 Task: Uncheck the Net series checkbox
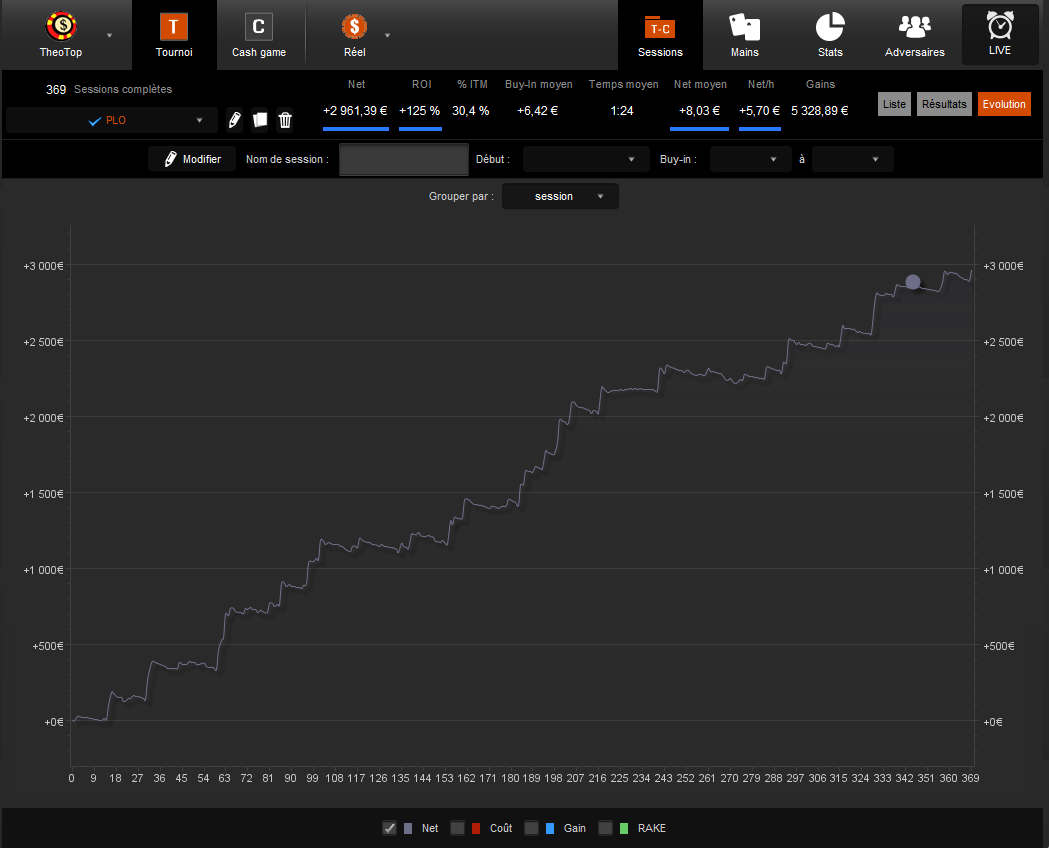pos(389,828)
